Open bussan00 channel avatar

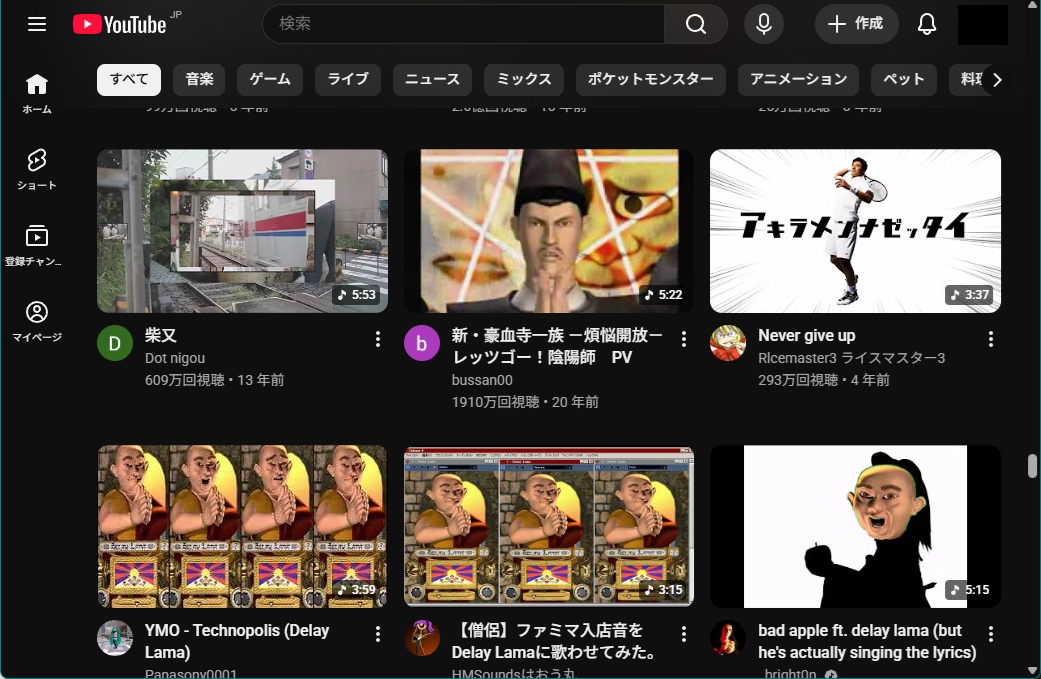point(422,343)
